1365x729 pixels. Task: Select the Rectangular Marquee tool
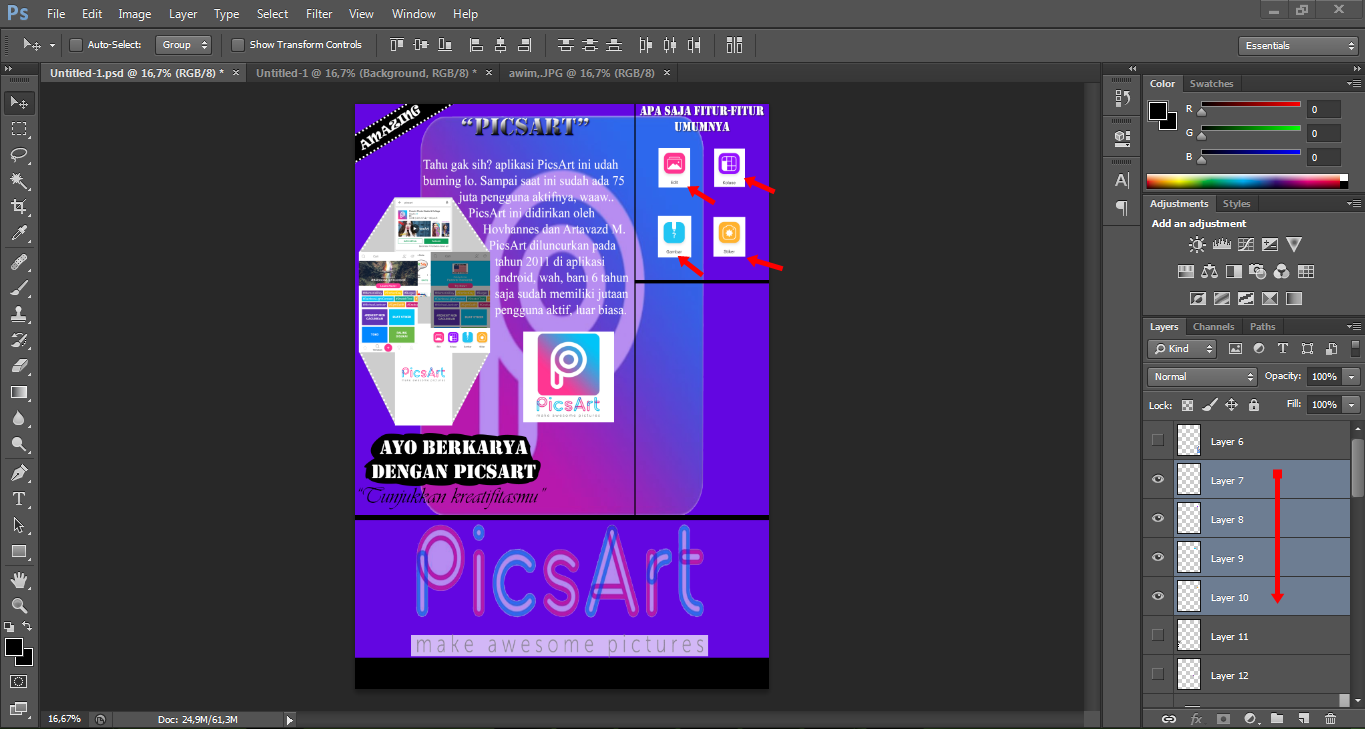tap(19, 128)
